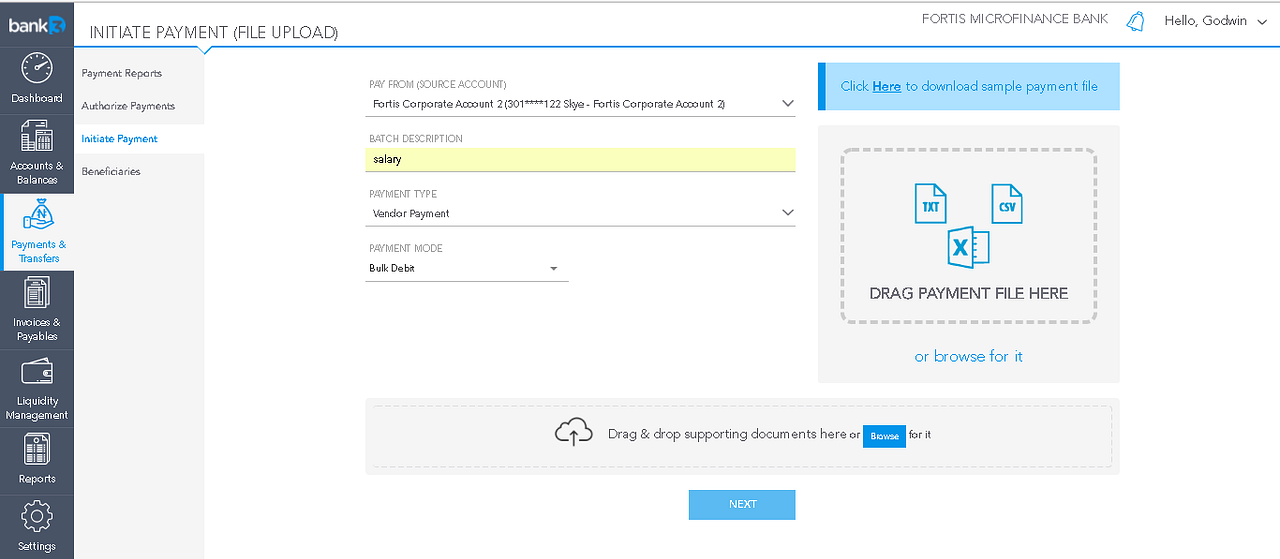Screen dimensions: 1280x559
Task: Open the Reports clipboard icon
Action: (37, 451)
